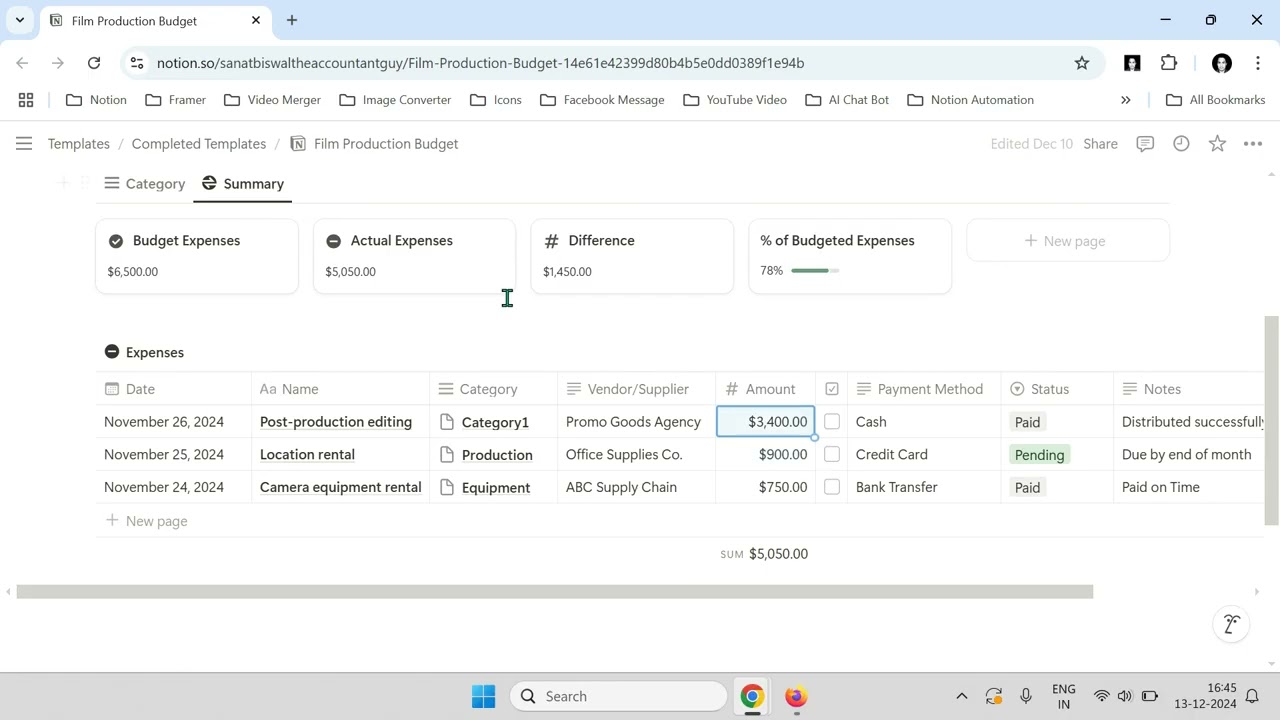Open the Paid status for Post-production editing
The height and width of the screenshot is (720, 1280).
1027,422
